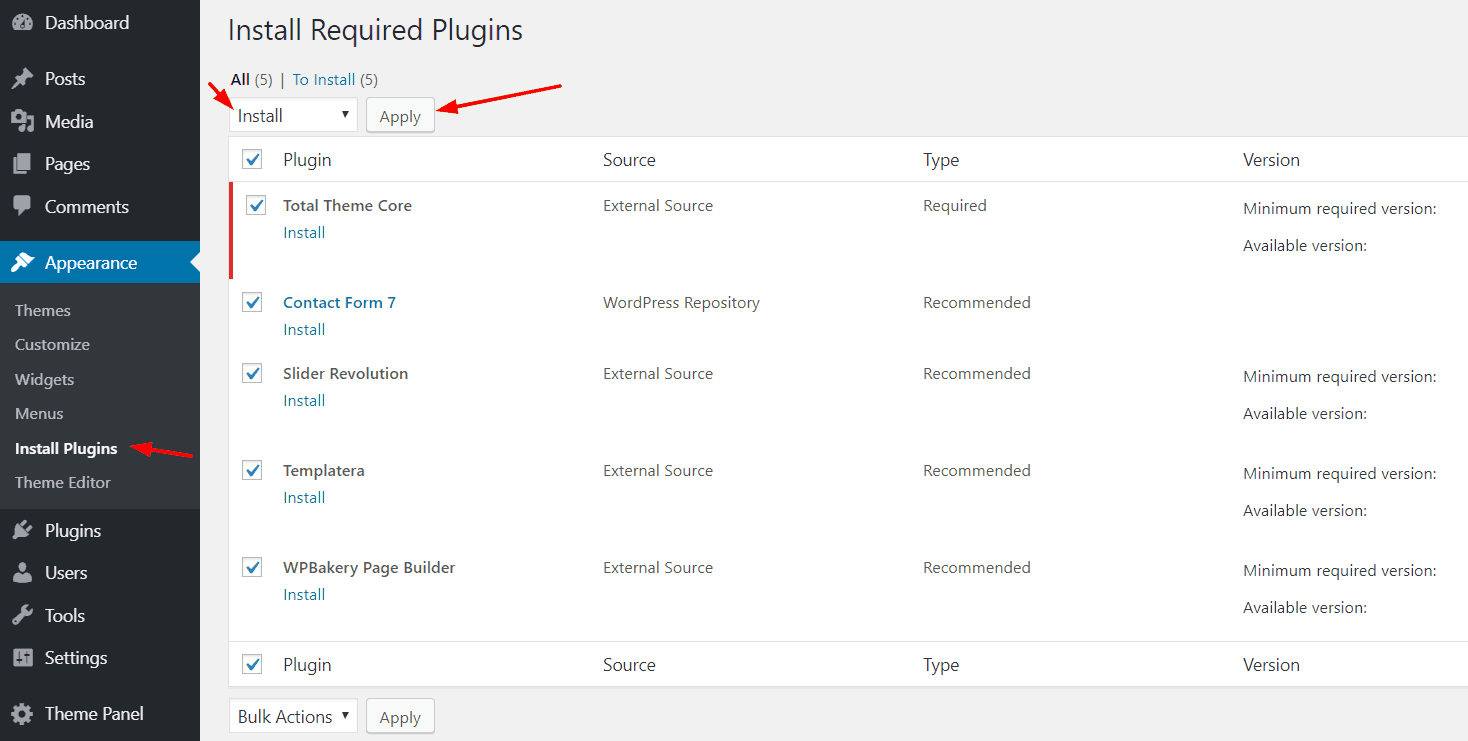Uncheck WPBakery Page Builder checkbox
1468x741 pixels.
(252, 567)
